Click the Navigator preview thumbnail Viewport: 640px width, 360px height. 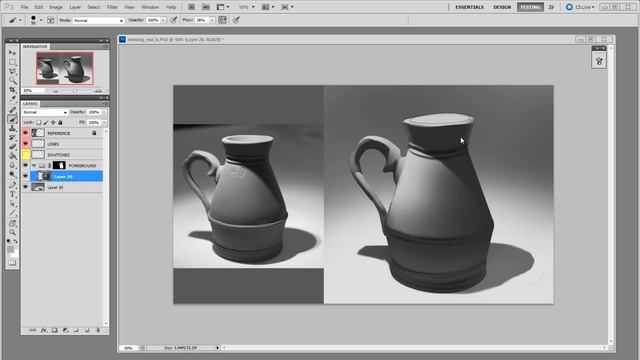[65, 68]
